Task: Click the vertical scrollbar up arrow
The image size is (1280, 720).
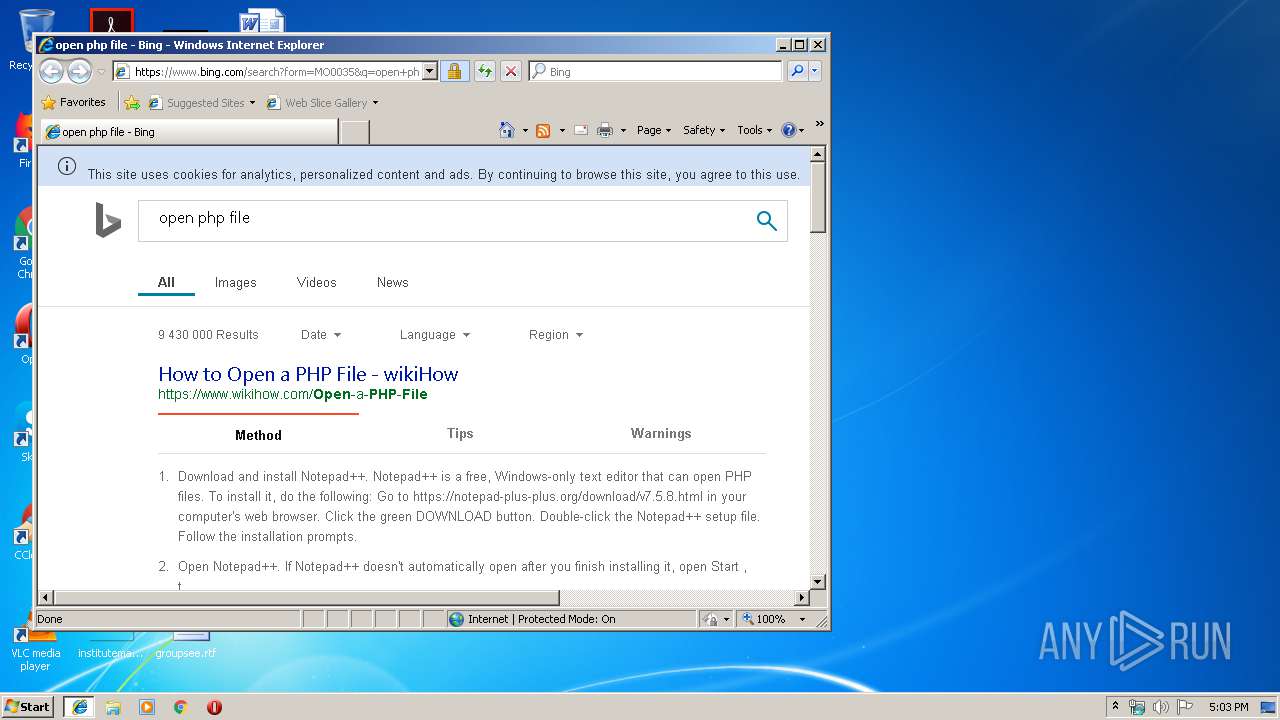Action: tap(818, 154)
